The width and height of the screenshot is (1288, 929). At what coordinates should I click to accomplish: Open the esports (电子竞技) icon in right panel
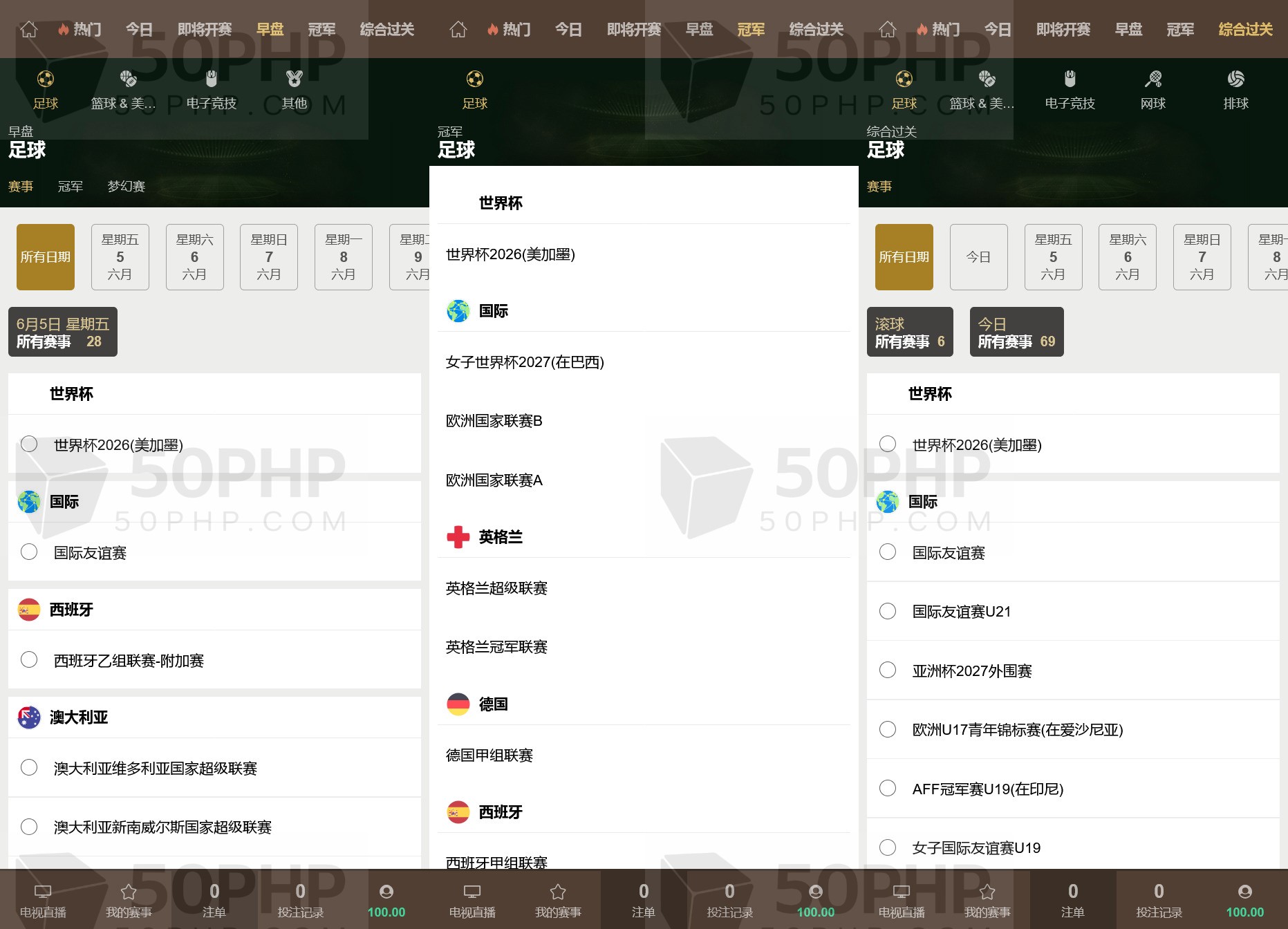pos(1070,79)
